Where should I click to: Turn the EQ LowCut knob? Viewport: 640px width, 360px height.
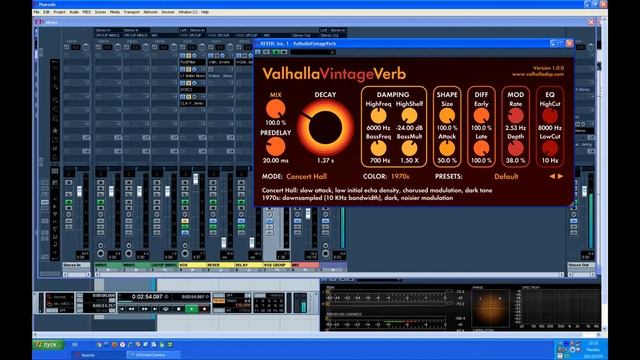pos(550,149)
